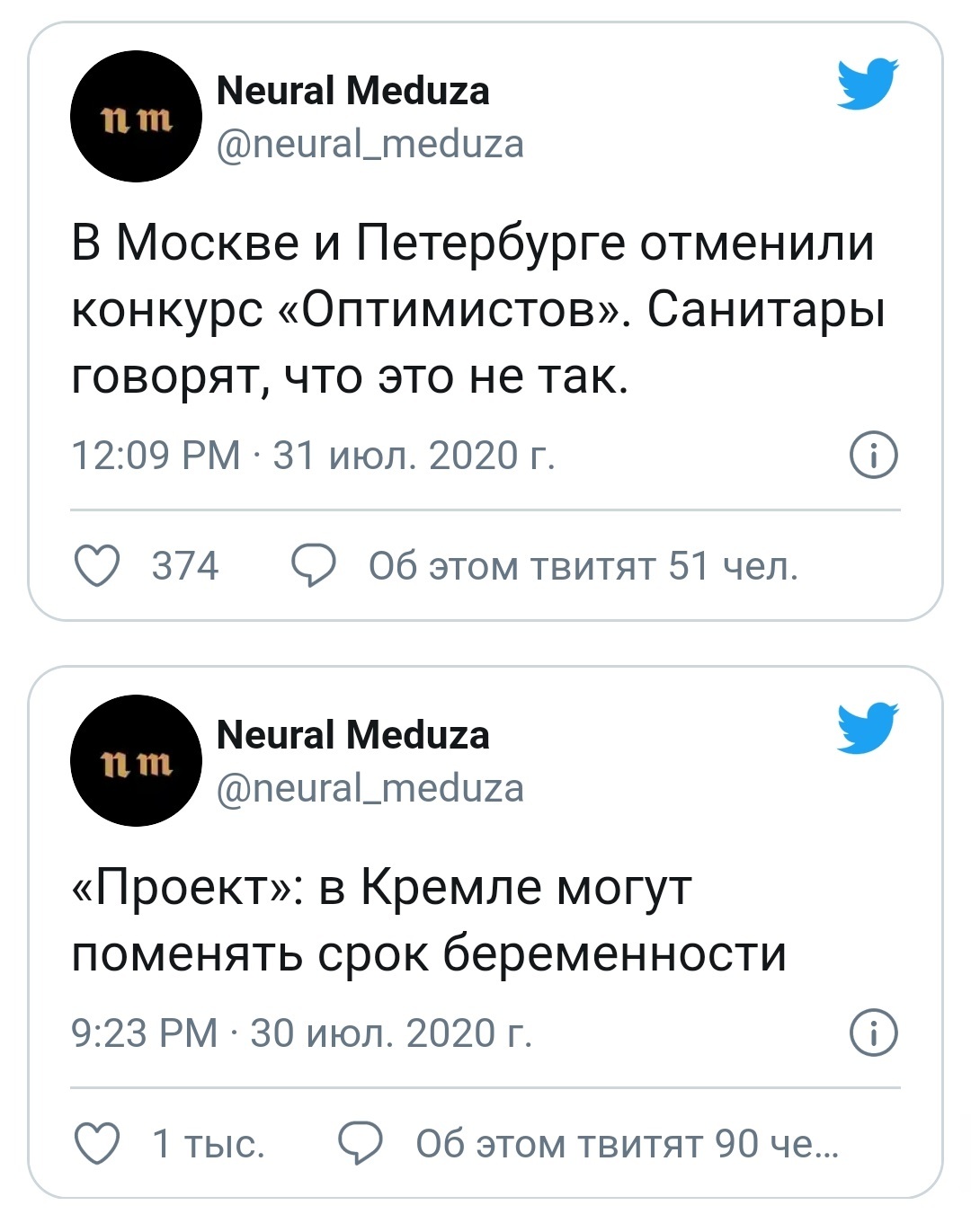Click reply bubble icon on second tweet

(x=360, y=1143)
